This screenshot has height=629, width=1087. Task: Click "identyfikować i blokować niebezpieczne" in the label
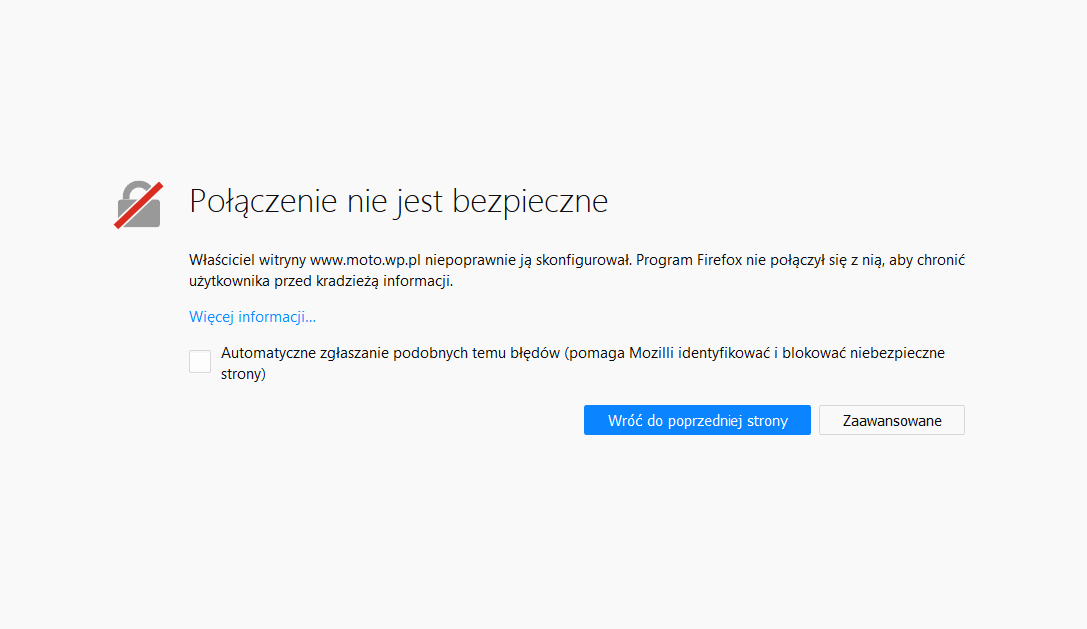(x=811, y=353)
